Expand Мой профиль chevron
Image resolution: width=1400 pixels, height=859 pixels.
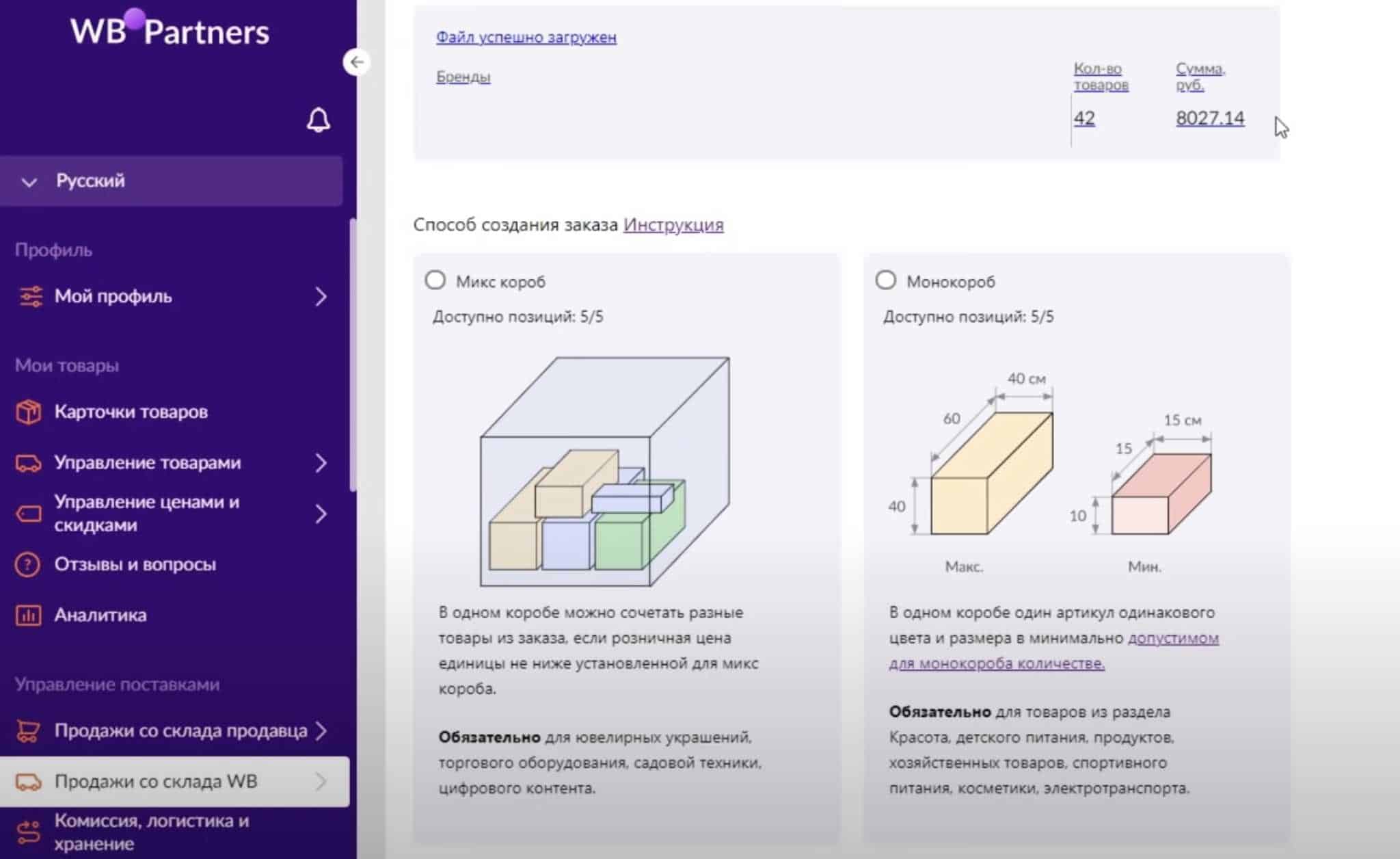click(x=321, y=296)
